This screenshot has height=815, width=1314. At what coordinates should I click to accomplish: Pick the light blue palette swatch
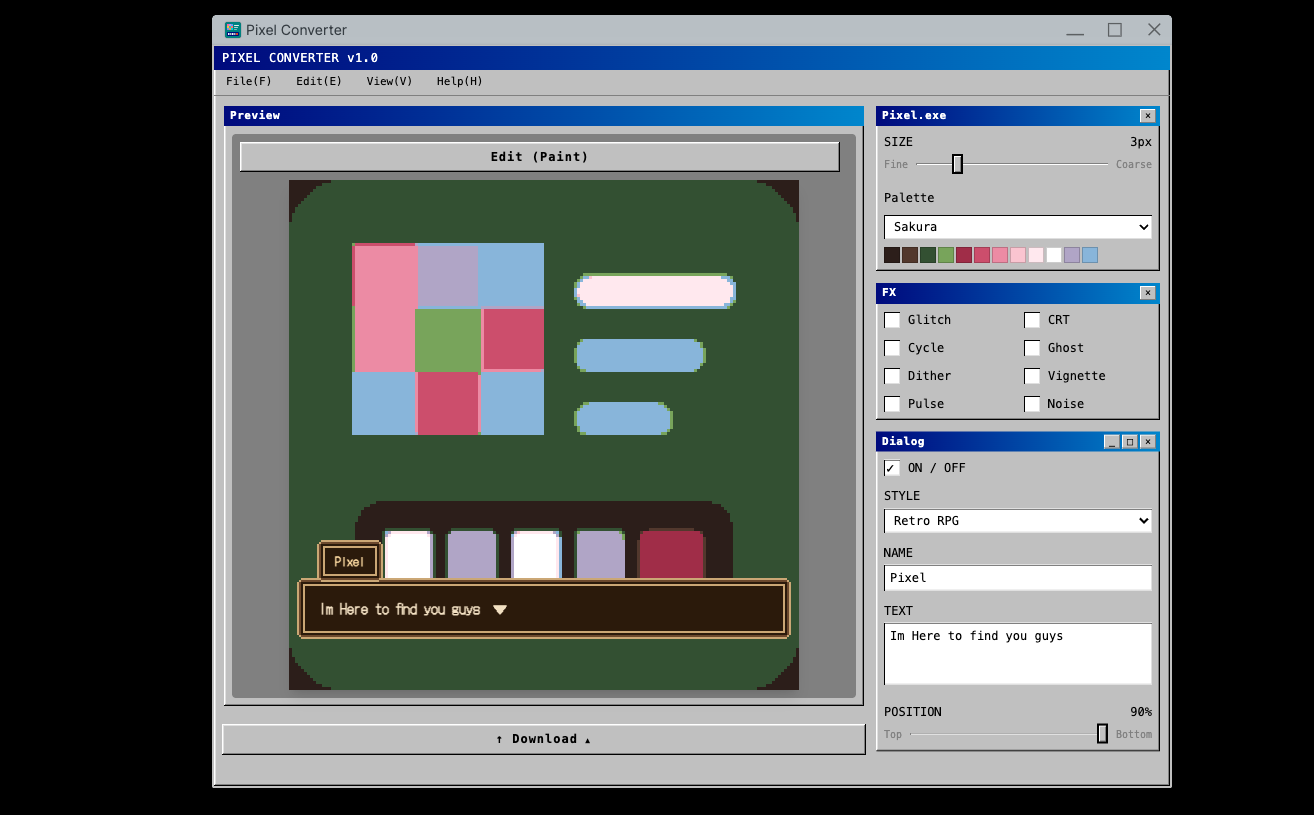1090,255
